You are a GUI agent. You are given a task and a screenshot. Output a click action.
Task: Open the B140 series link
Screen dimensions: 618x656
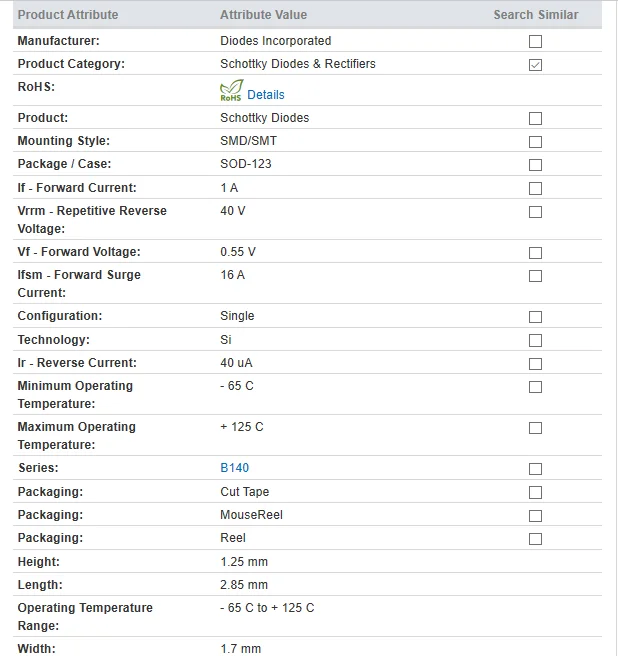click(x=234, y=468)
